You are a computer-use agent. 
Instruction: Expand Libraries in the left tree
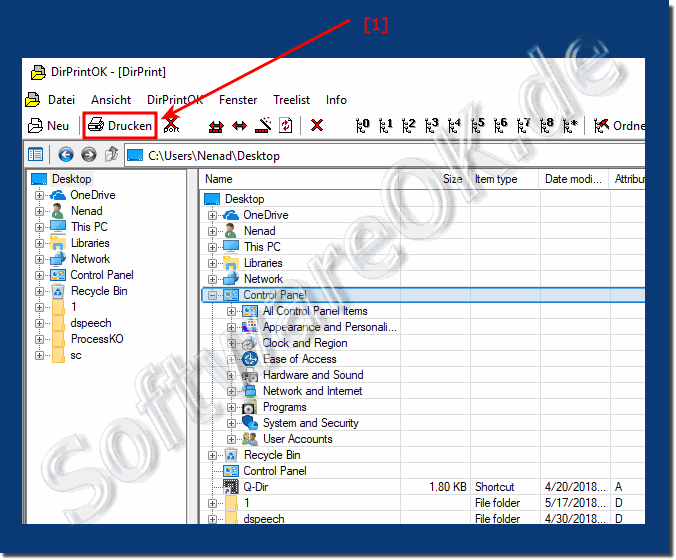pos(39,243)
